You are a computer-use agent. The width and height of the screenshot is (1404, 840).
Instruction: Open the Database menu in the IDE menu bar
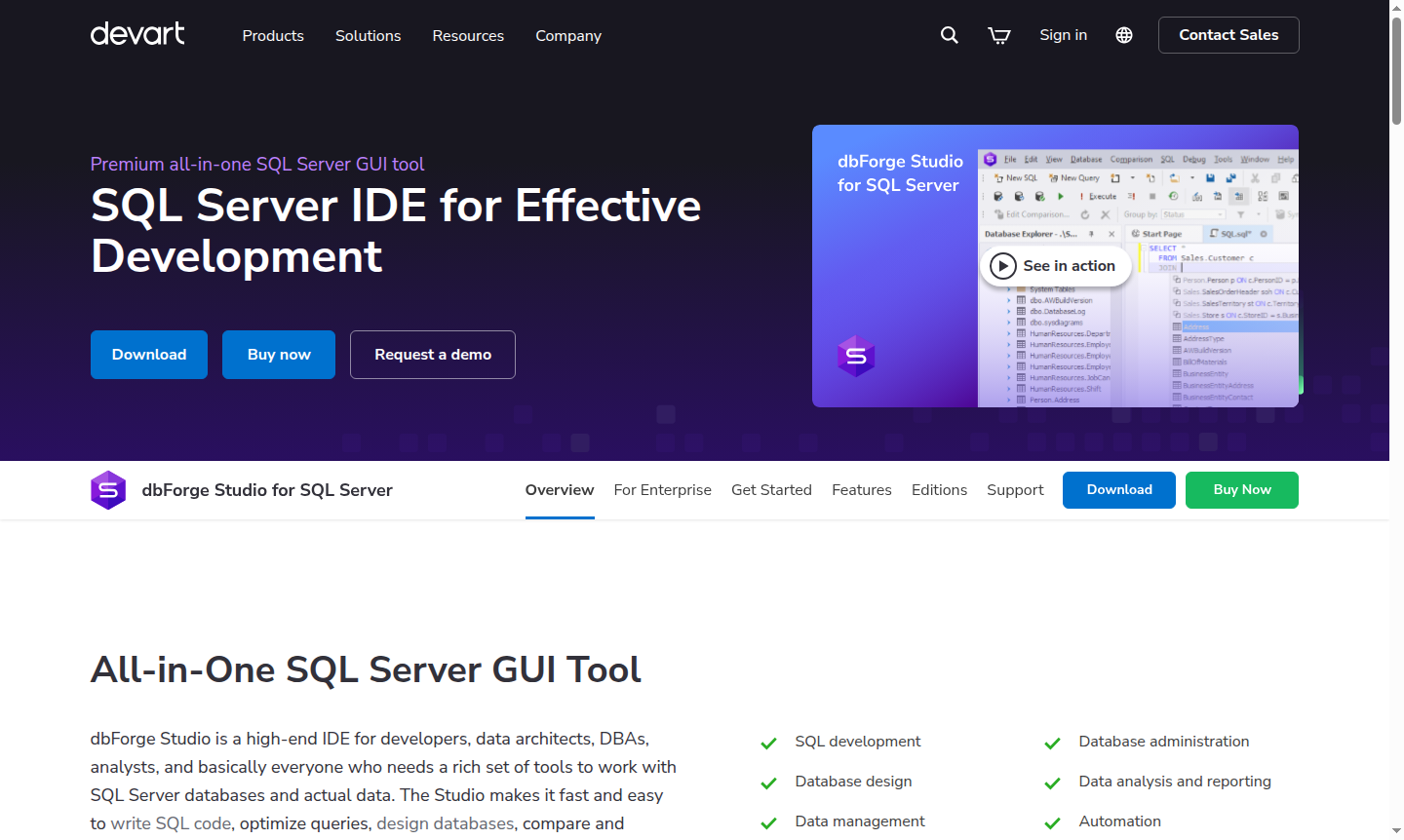(x=1086, y=159)
